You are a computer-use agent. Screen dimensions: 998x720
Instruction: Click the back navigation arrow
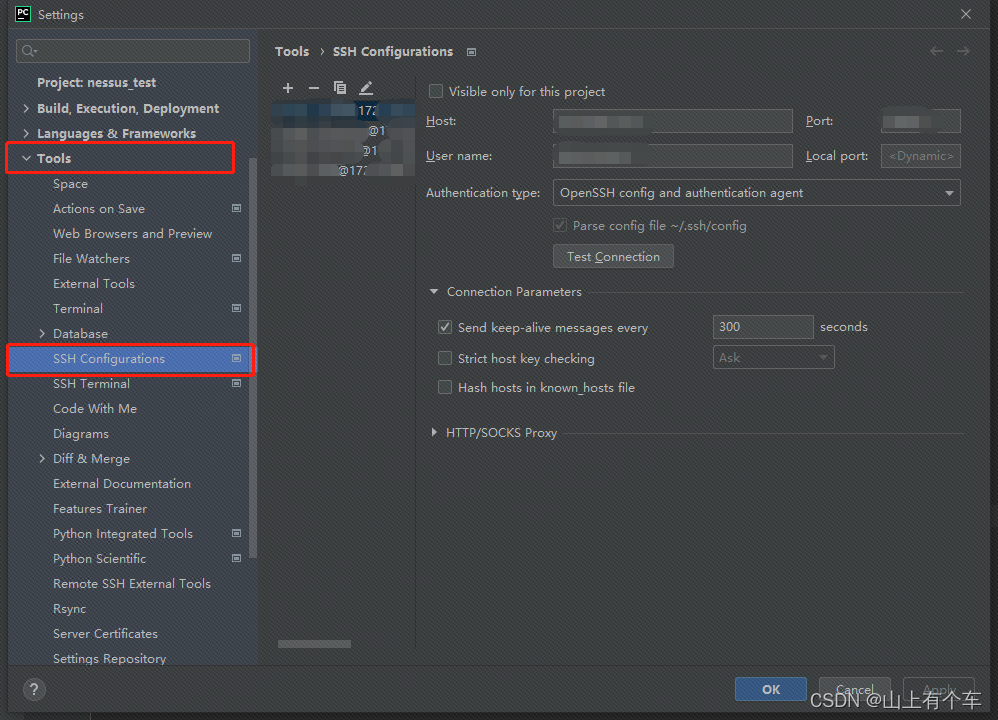[x=936, y=51]
